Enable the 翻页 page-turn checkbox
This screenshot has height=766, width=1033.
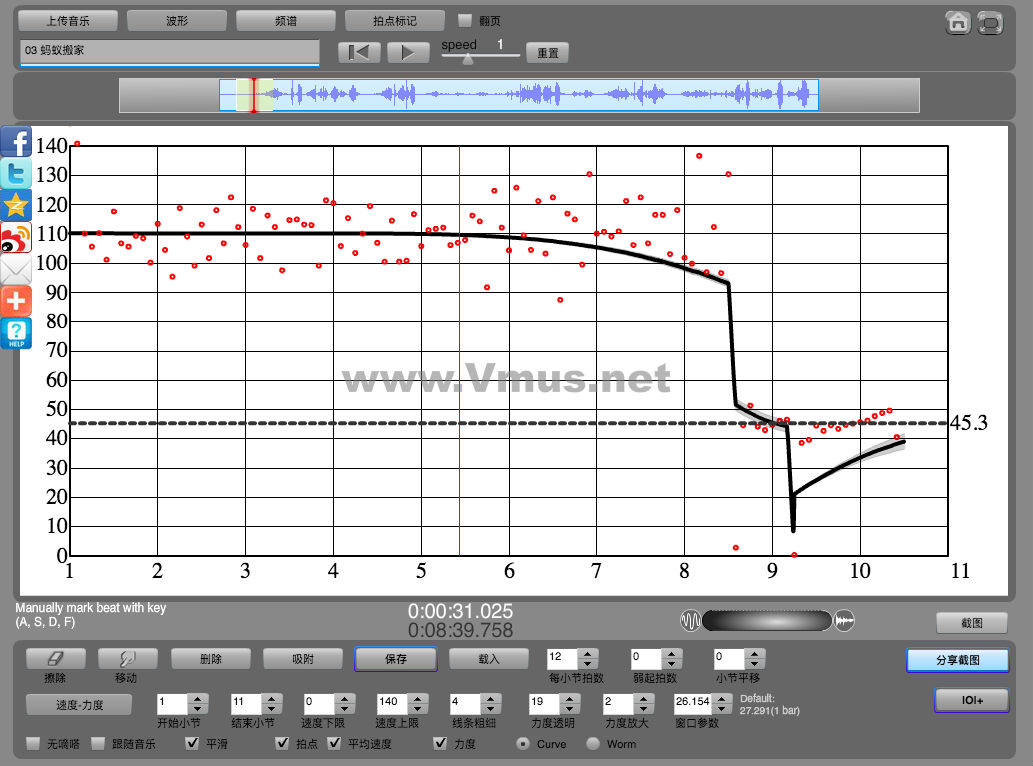click(x=465, y=20)
